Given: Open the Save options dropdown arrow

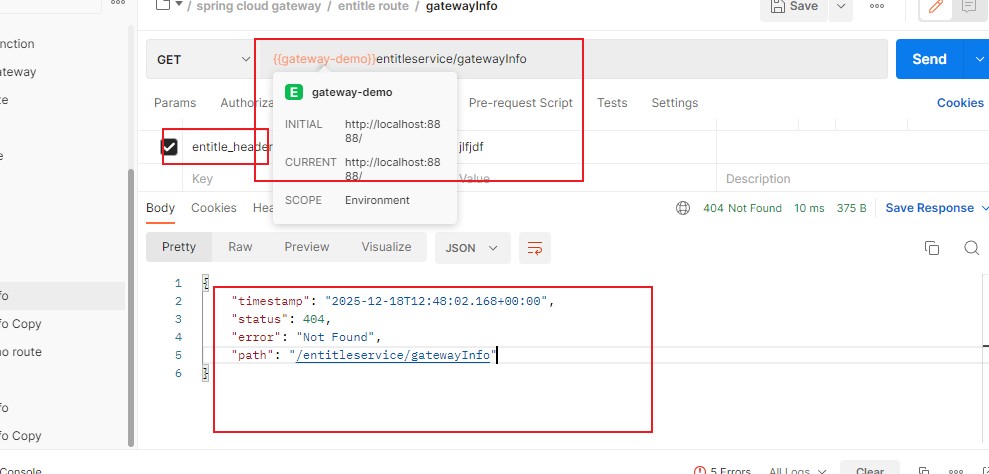Looking at the screenshot, I should click(x=840, y=6).
